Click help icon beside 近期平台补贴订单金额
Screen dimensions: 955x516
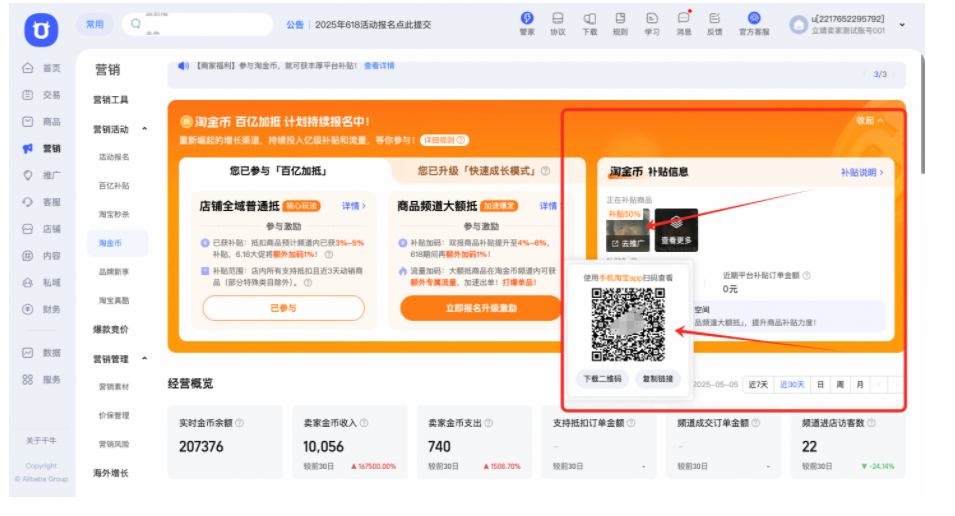(x=806, y=275)
